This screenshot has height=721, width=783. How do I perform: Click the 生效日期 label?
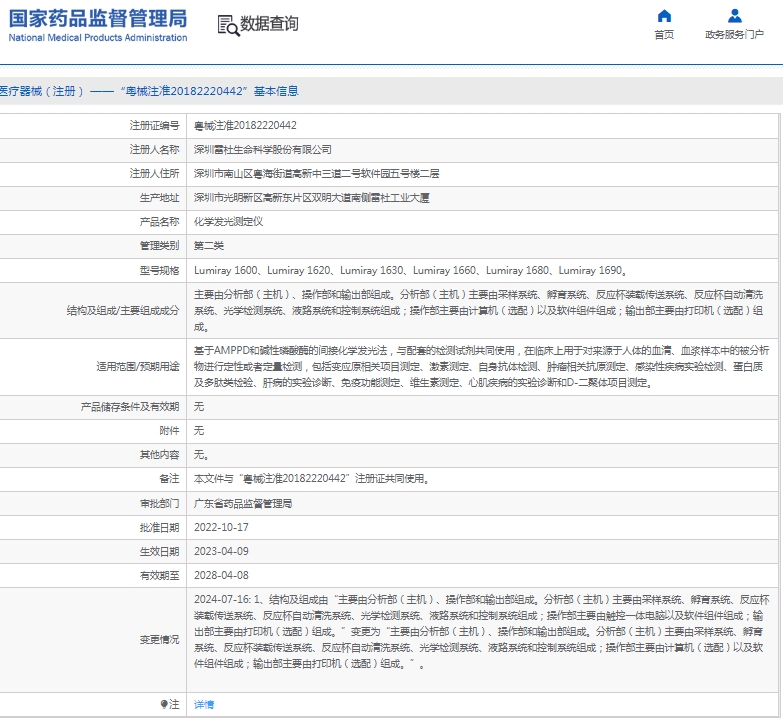coord(159,551)
